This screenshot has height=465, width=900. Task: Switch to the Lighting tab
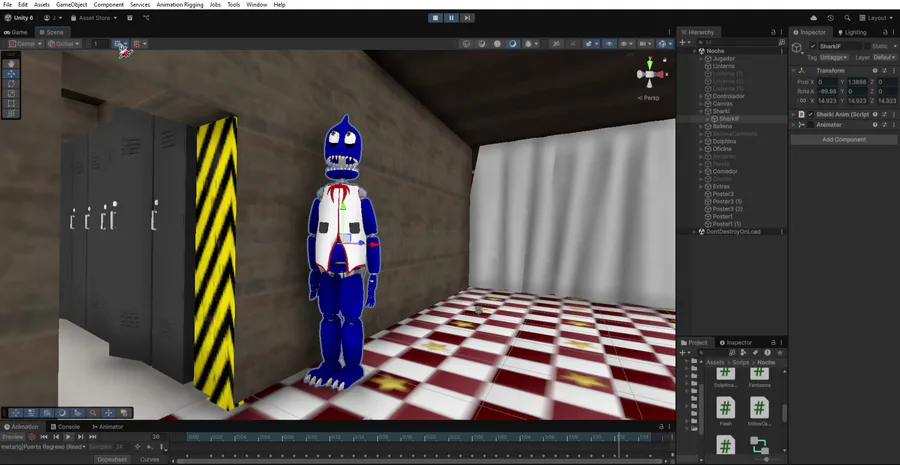(852, 33)
